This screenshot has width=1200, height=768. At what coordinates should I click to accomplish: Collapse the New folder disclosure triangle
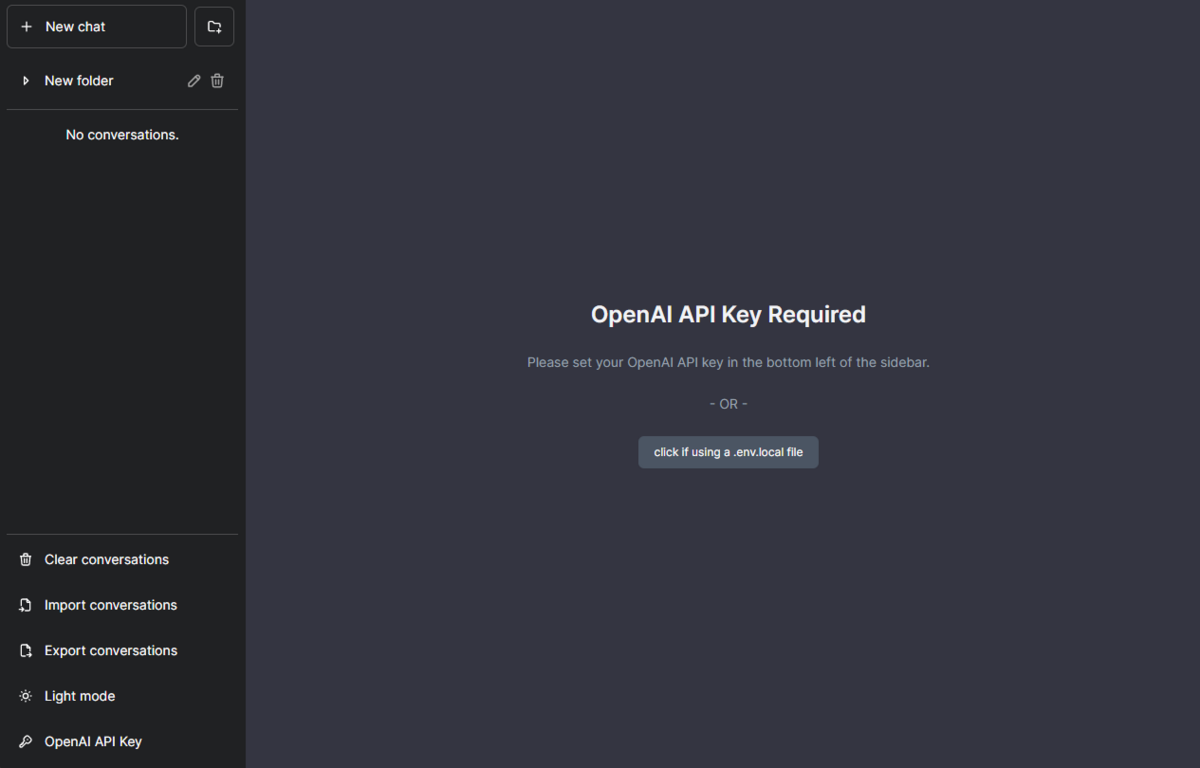click(25, 80)
